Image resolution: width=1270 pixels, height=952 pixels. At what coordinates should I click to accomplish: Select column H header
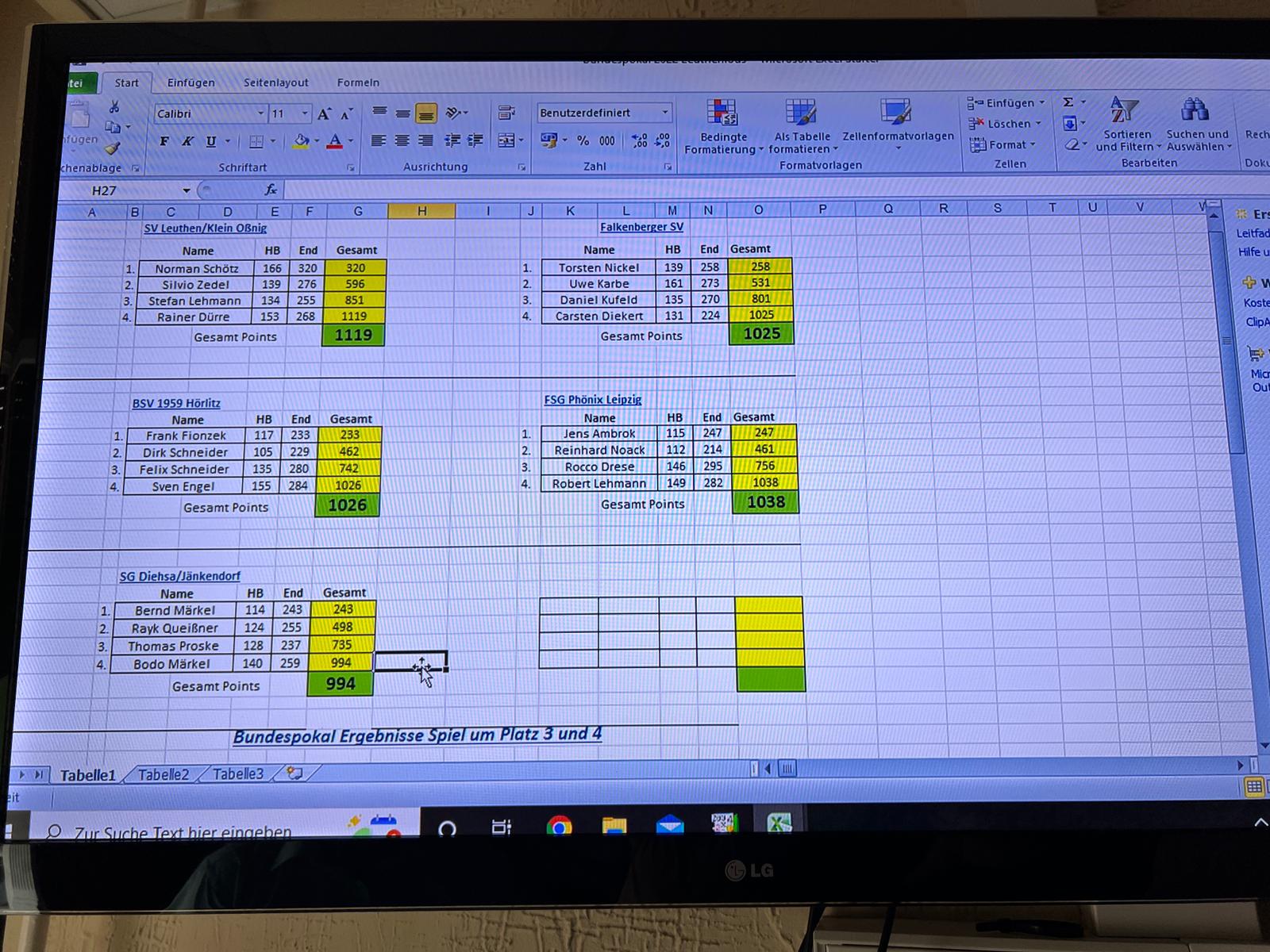pyautogui.click(x=421, y=211)
